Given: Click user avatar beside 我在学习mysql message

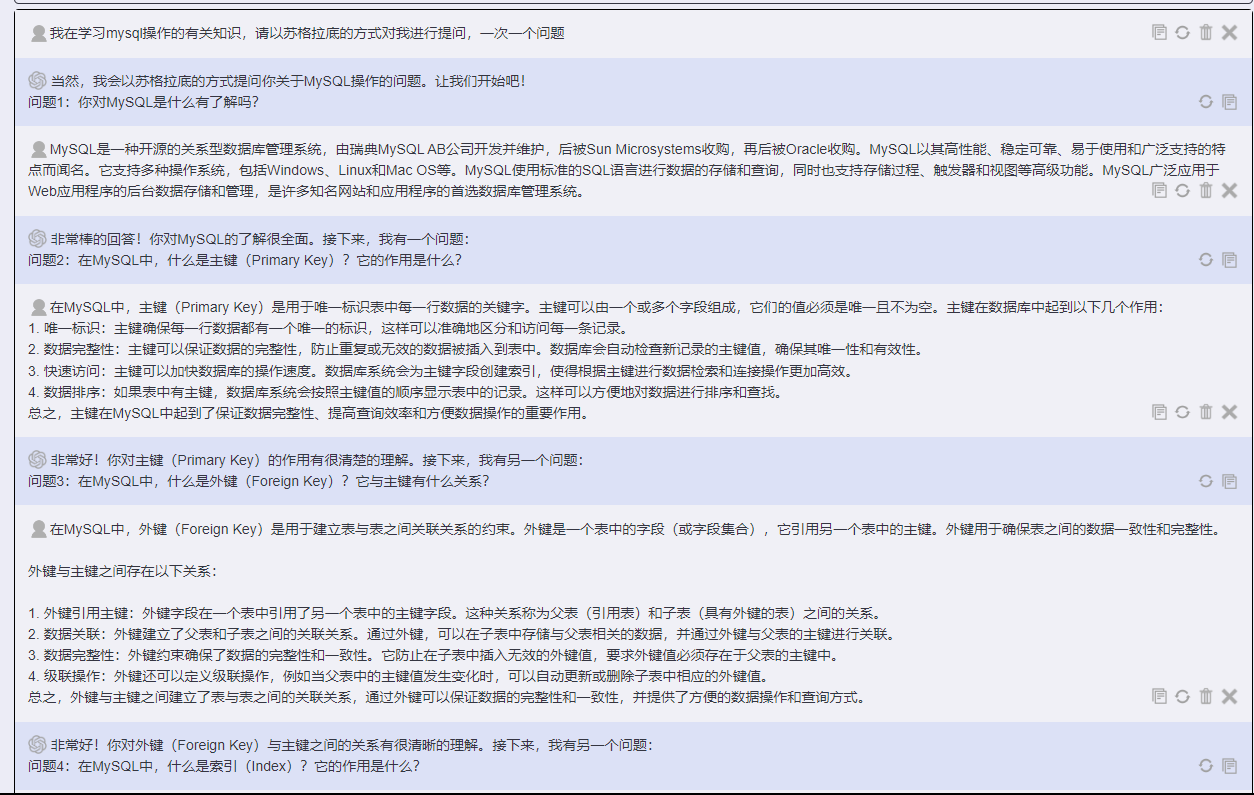Looking at the screenshot, I should (38, 33).
